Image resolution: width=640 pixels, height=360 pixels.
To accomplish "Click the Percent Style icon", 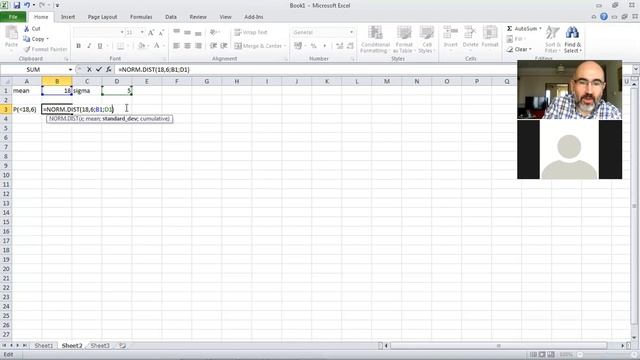I will pos(313,46).
